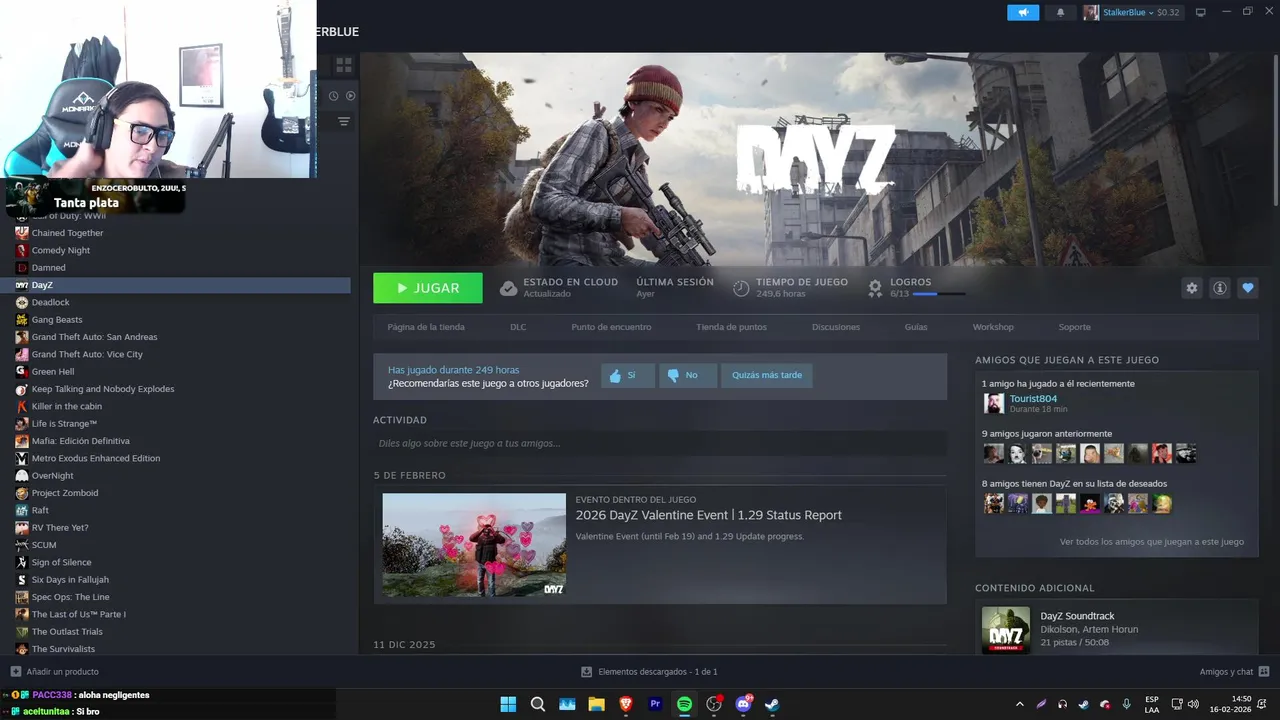Viewport: 1280px width, 720px height.
Task: Open the Discusiones tab
Action: (836, 327)
